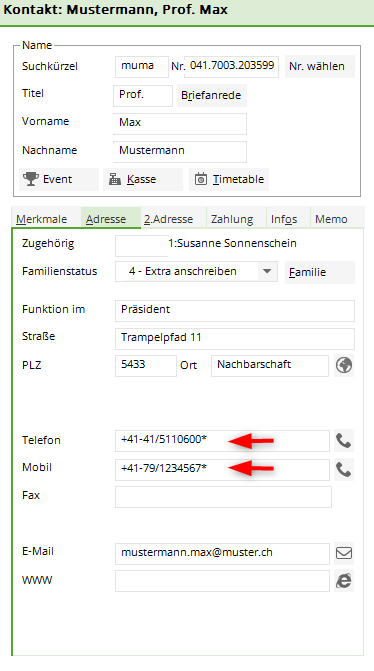The height and width of the screenshot is (671, 374).
Task: Open the map via the globe icon
Action: (x=344, y=365)
